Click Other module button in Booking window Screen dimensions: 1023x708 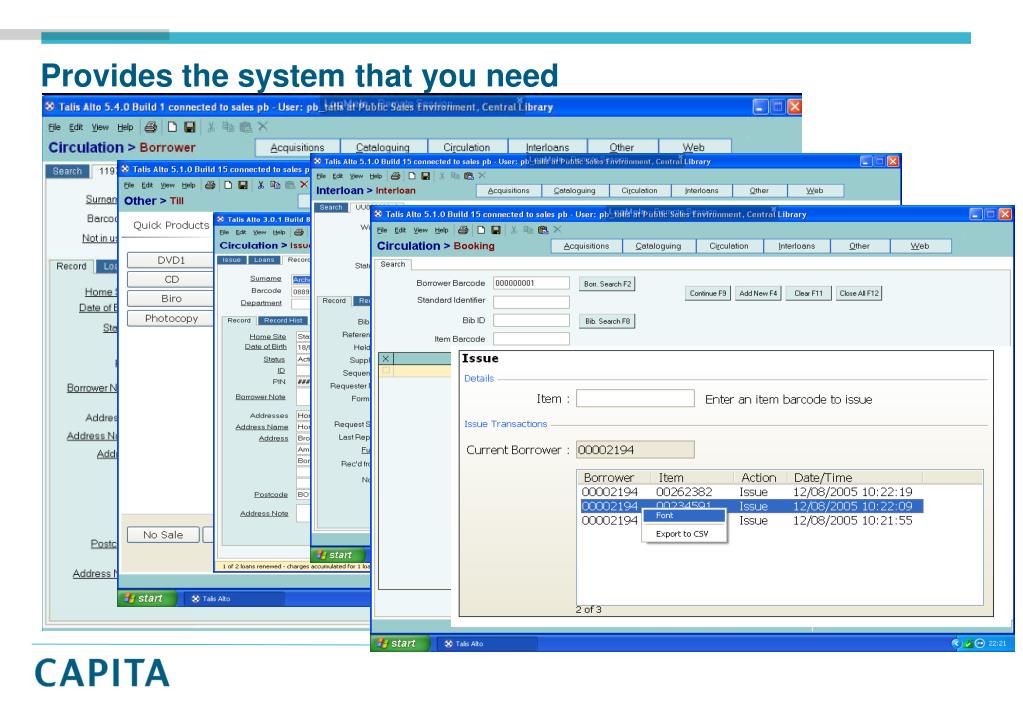pos(859,246)
